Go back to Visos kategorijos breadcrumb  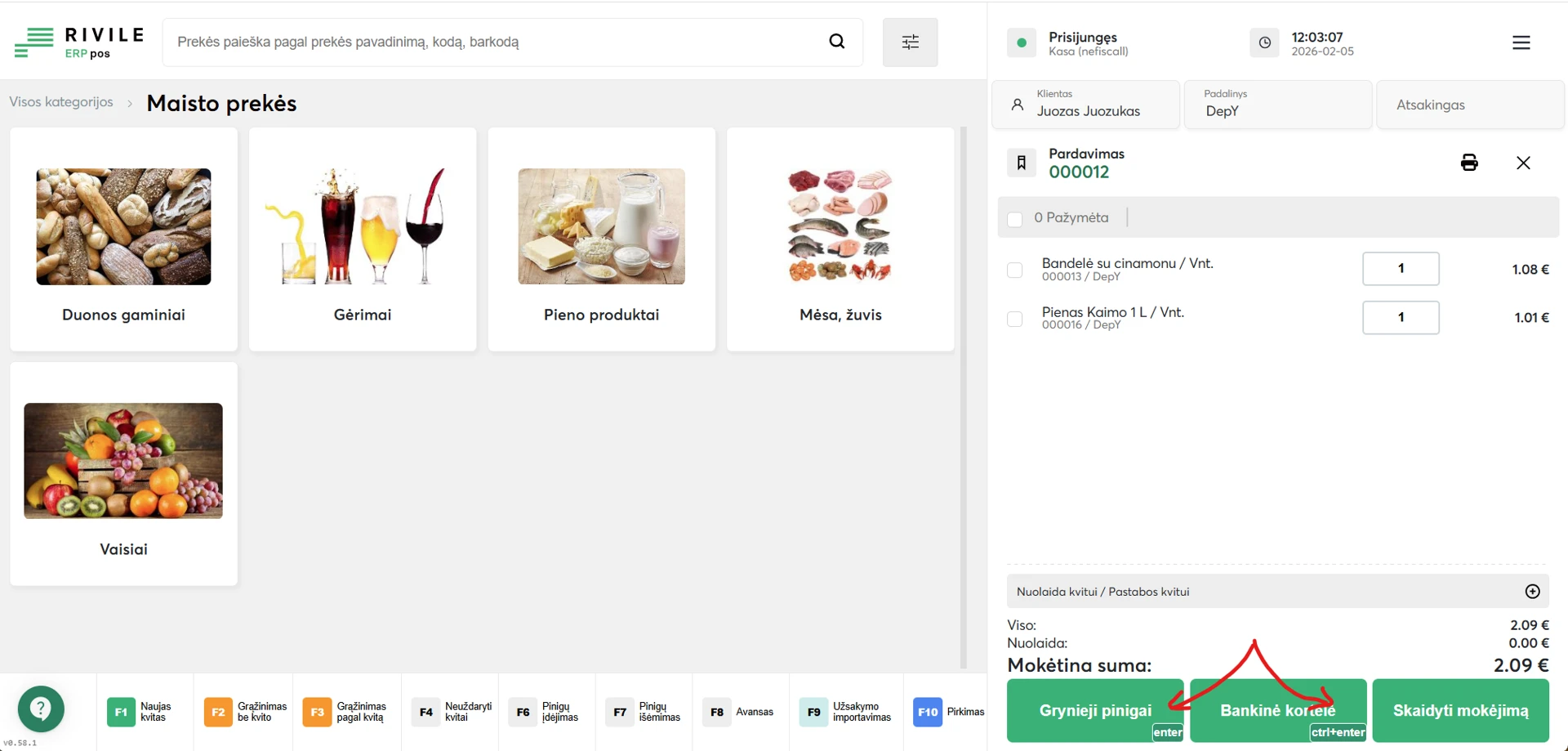(x=61, y=102)
